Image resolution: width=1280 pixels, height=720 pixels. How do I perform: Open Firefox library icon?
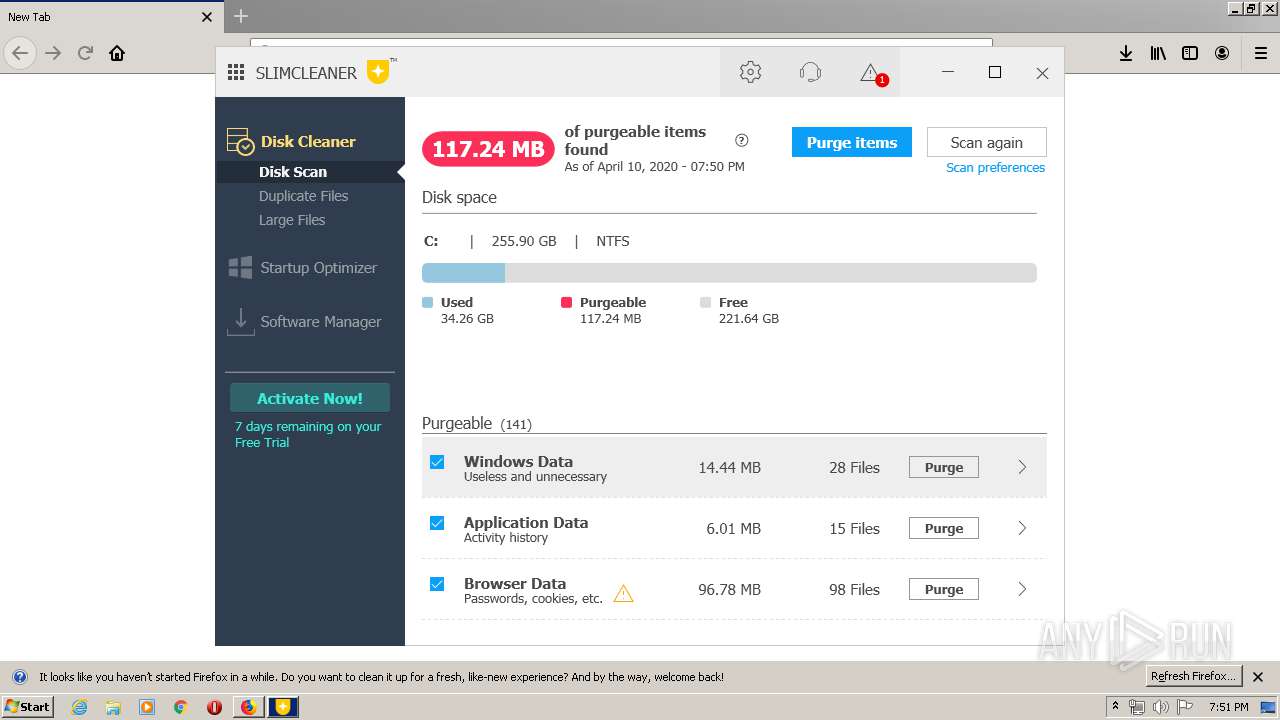[x=1158, y=53]
